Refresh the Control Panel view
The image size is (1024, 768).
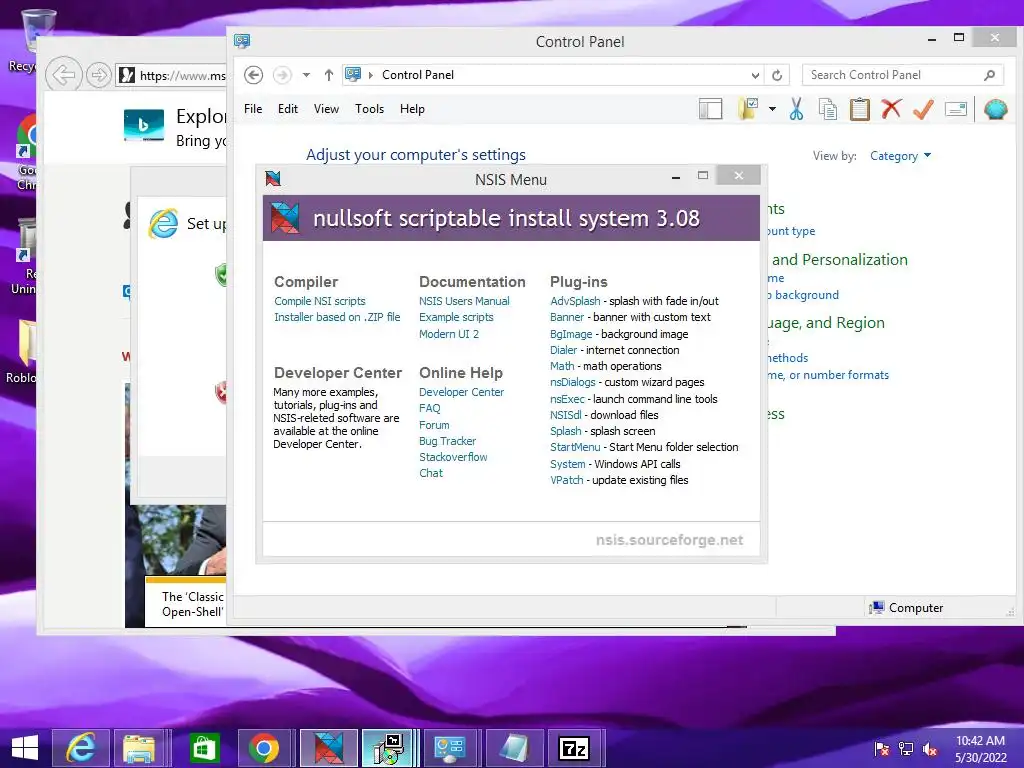[776, 75]
